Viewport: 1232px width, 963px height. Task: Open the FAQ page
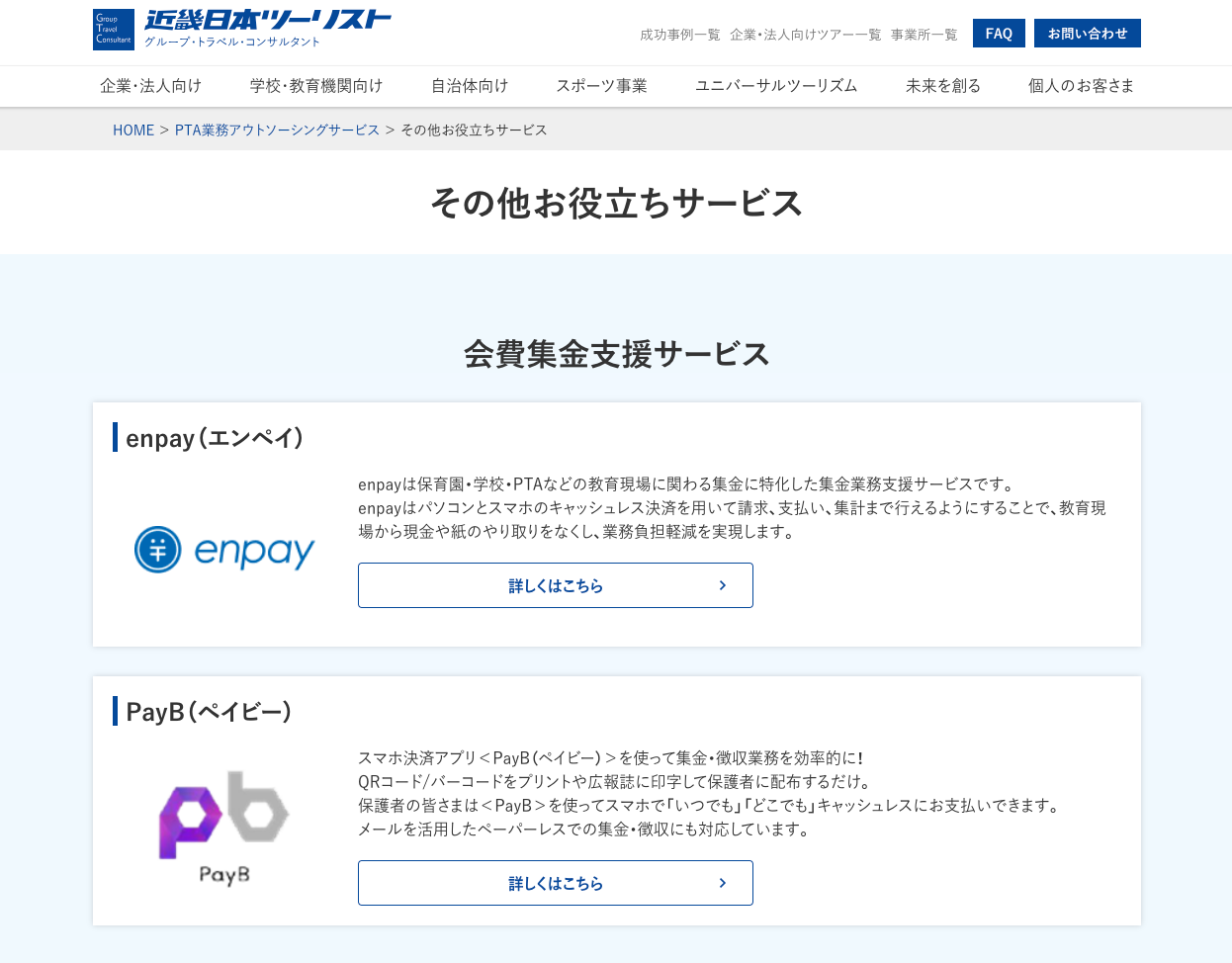pyautogui.click(x=999, y=34)
